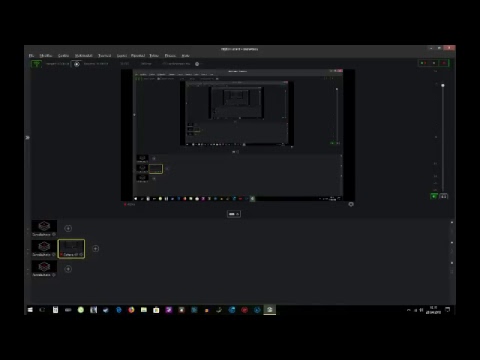Open Firefox from the taskbar
480x360 pixels.
point(131,310)
